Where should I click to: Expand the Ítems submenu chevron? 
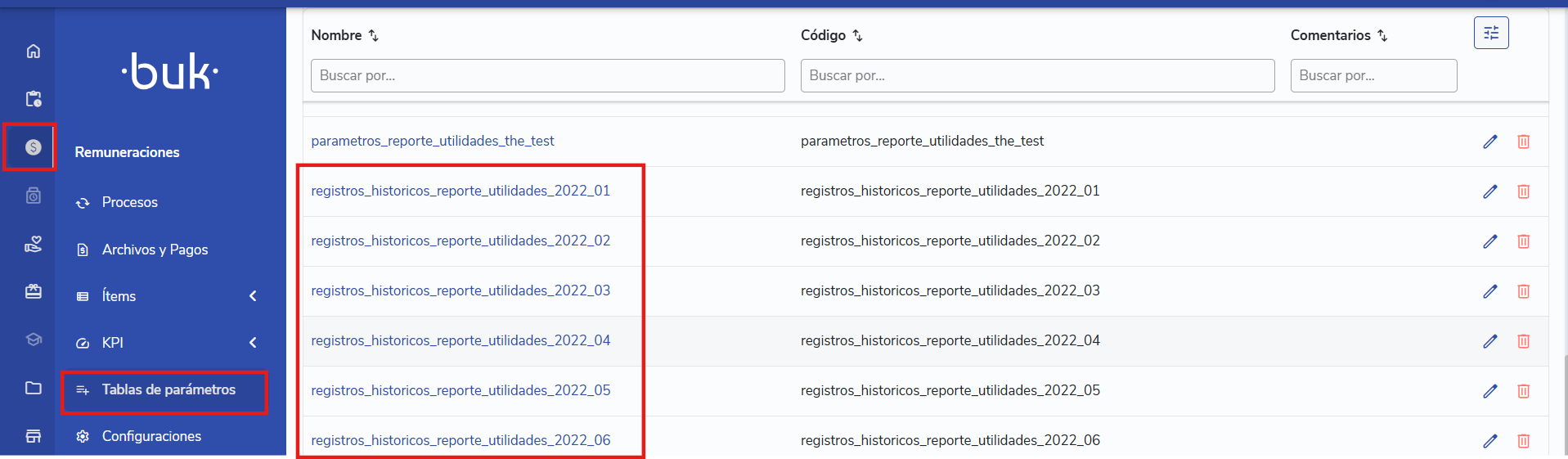point(253,296)
